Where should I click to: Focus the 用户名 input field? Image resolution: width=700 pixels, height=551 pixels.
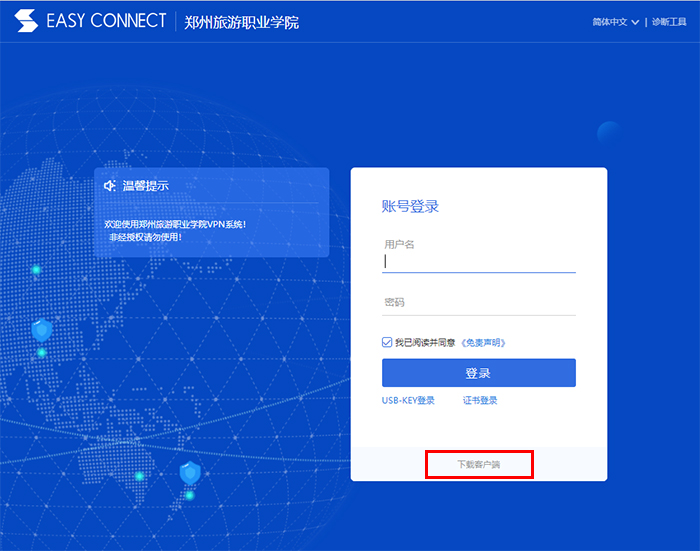pos(479,261)
